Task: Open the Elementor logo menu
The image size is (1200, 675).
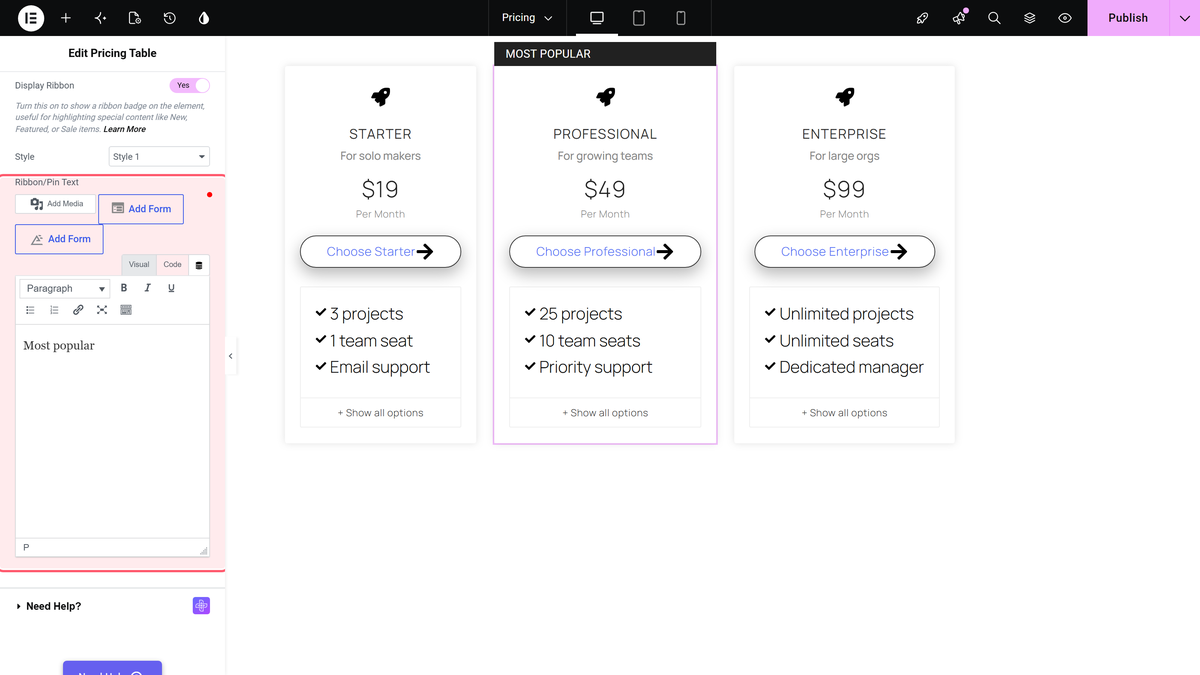Action: click(31, 18)
